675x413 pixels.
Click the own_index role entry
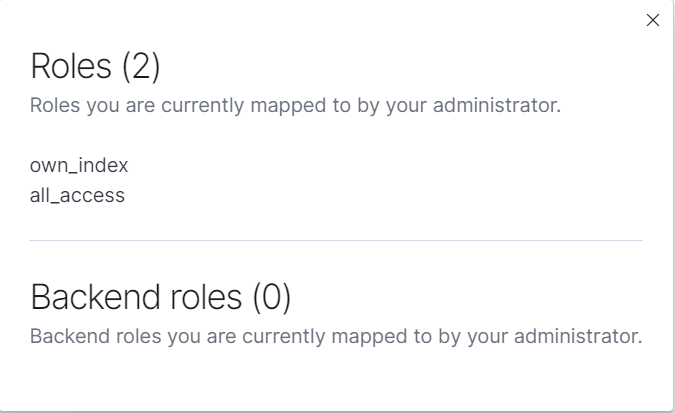pyautogui.click(x=79, y=165)
